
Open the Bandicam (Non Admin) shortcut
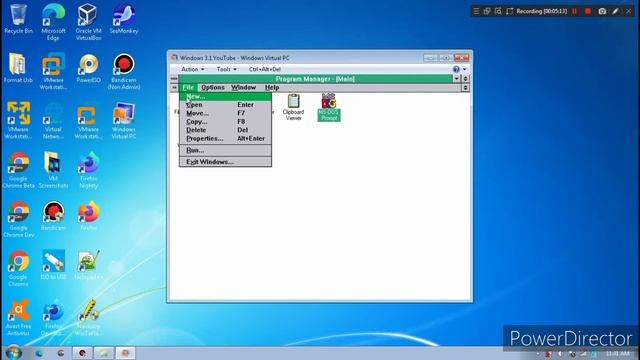pos(124,71)
